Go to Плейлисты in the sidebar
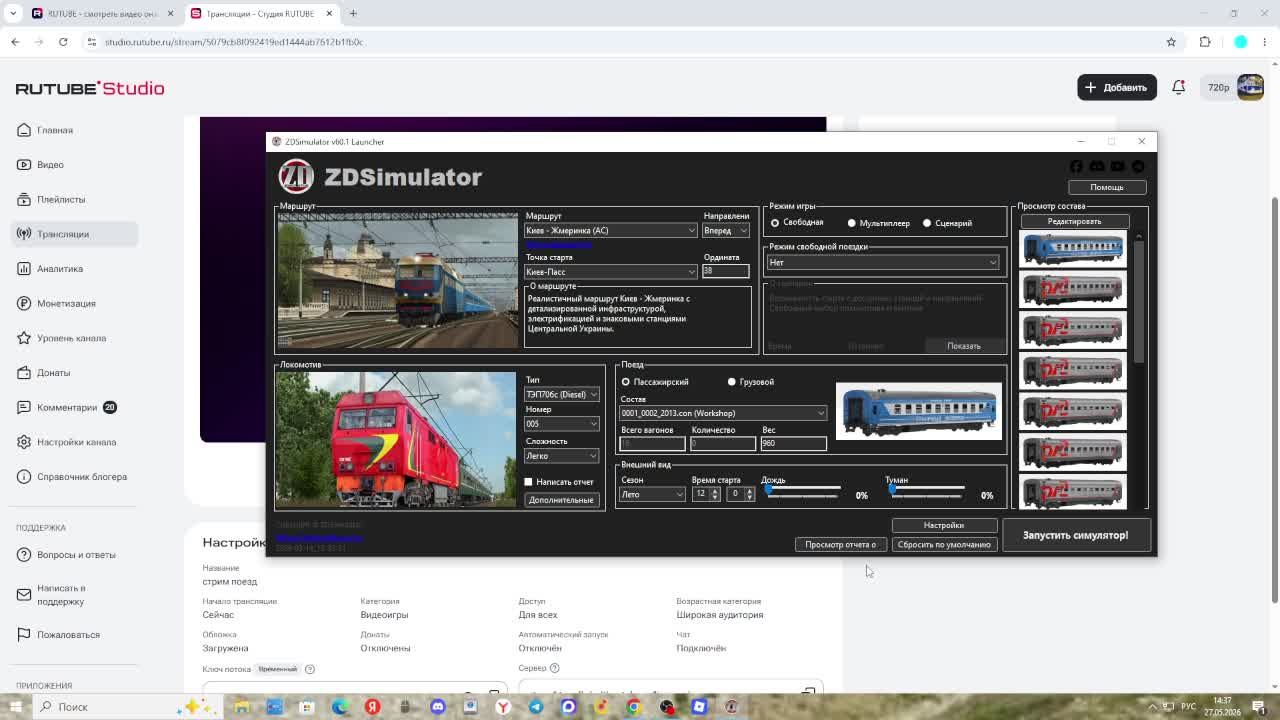This screenshot has width=1280, height=720. pyautogui.click(x=61, y=199)
